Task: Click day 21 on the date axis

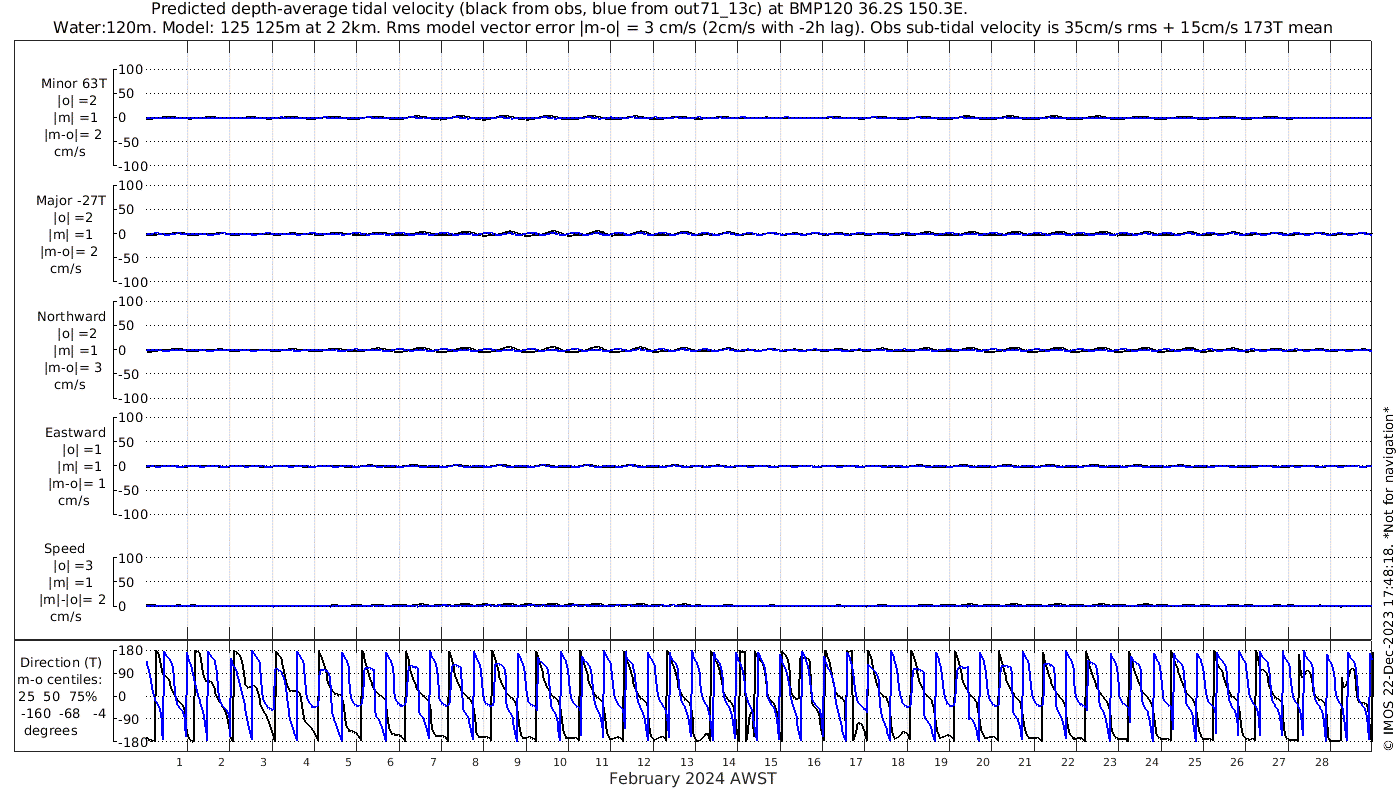Action: (1025, 762)
